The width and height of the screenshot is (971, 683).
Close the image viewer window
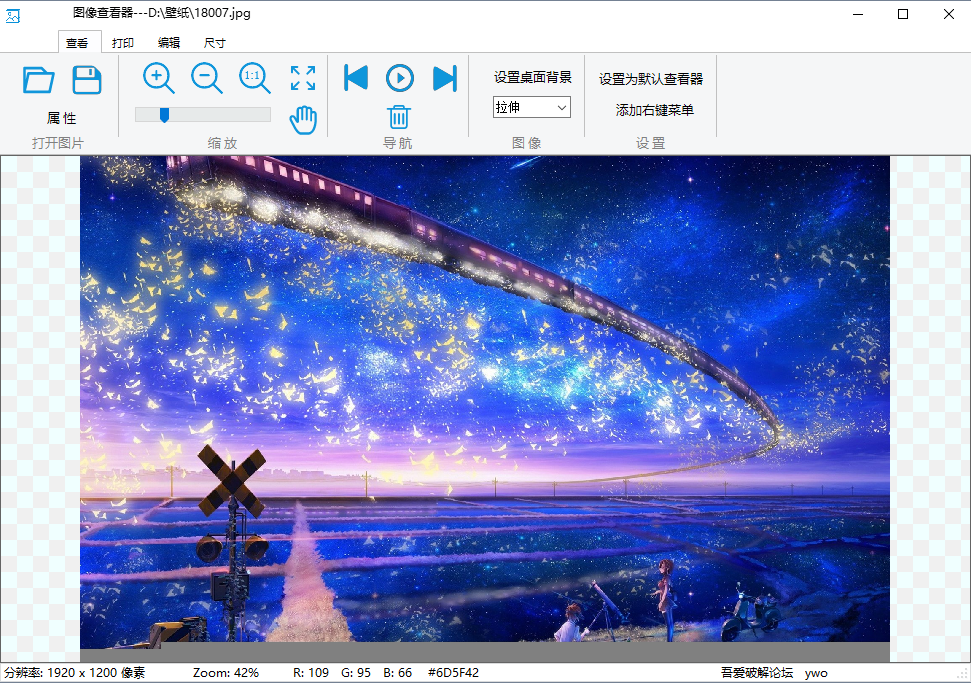pyautogui.click(x=949, y=14)
